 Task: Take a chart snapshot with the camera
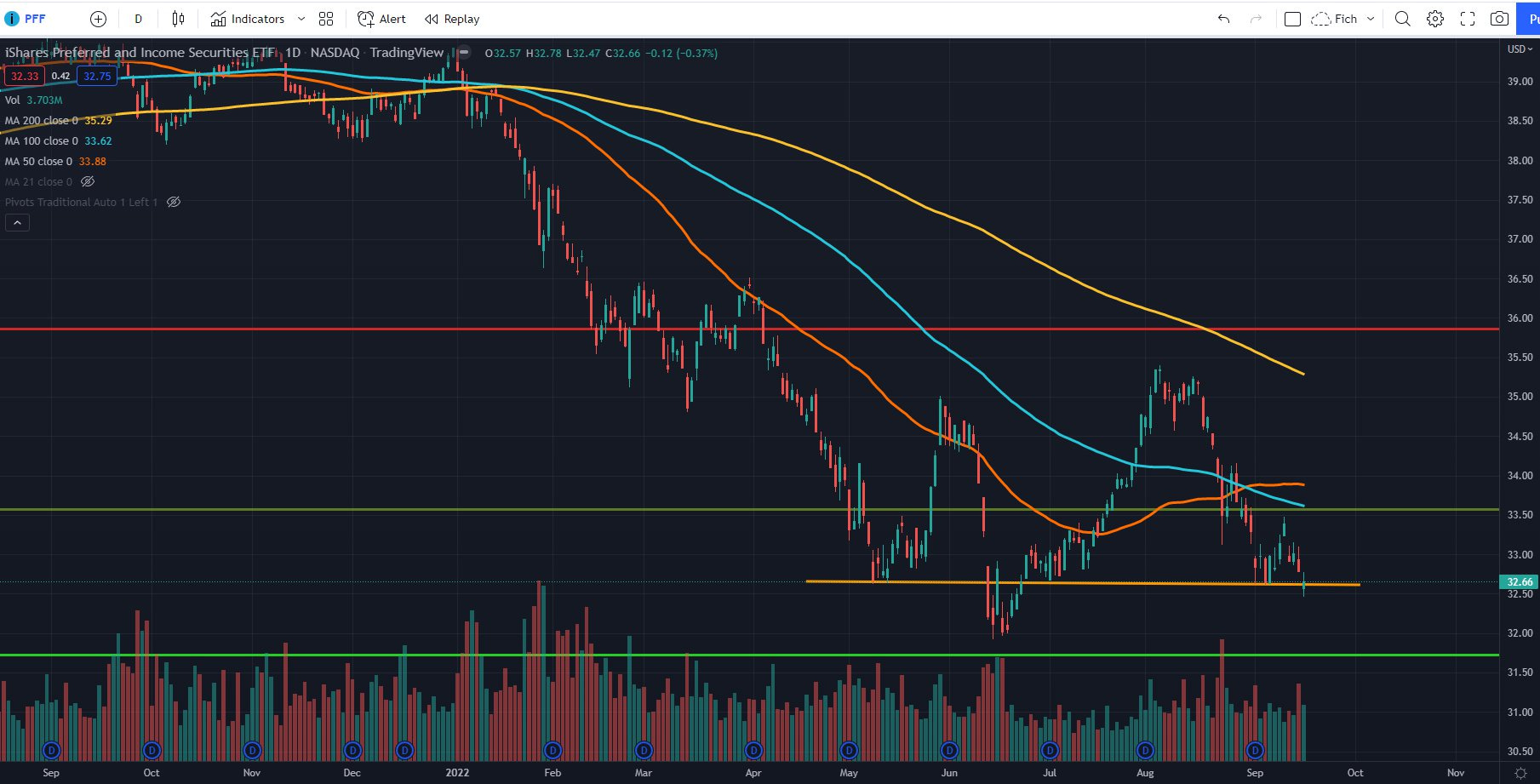(x=1500, y=19)
